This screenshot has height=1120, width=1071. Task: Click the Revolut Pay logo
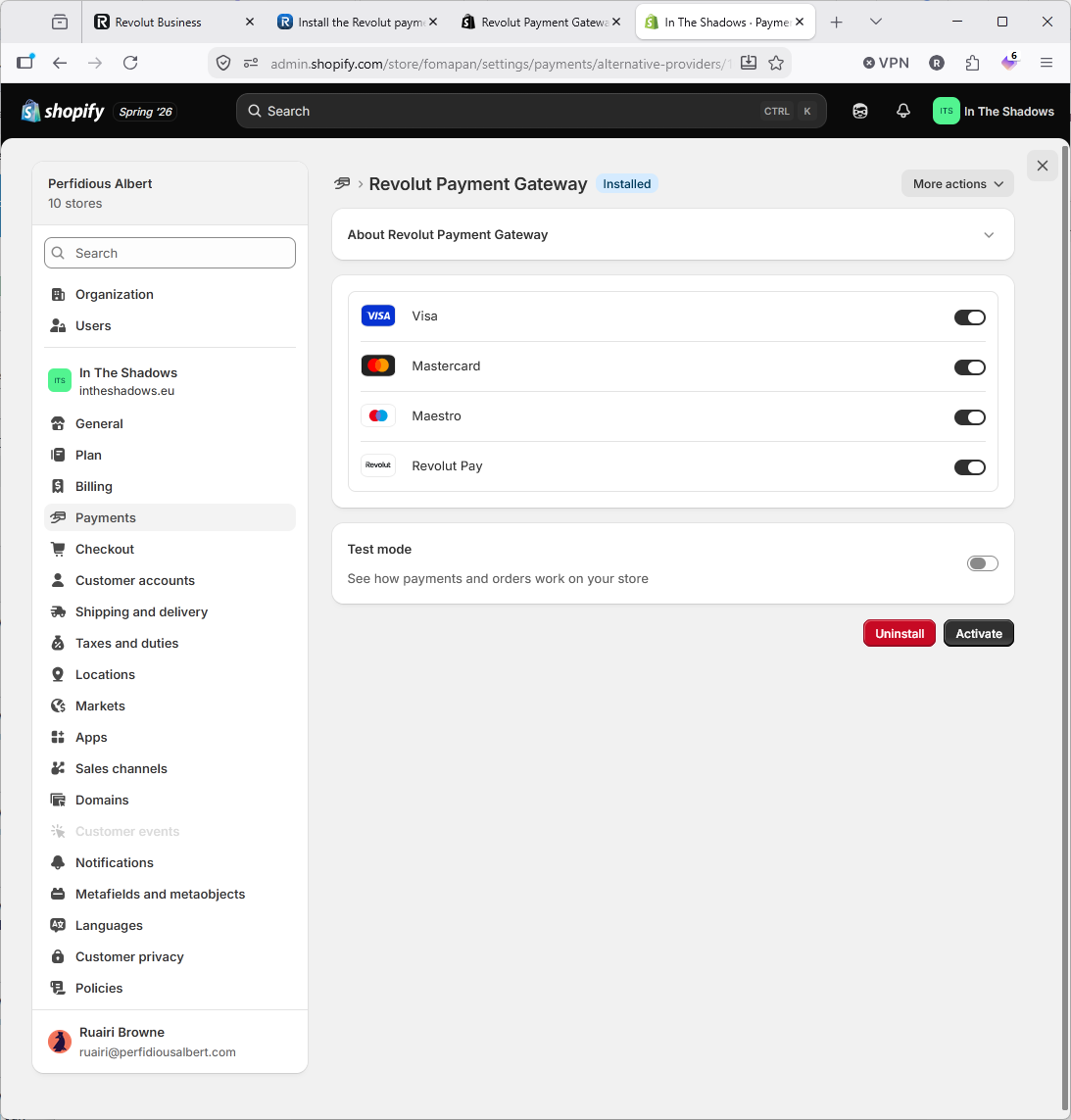tap(378, 465)
